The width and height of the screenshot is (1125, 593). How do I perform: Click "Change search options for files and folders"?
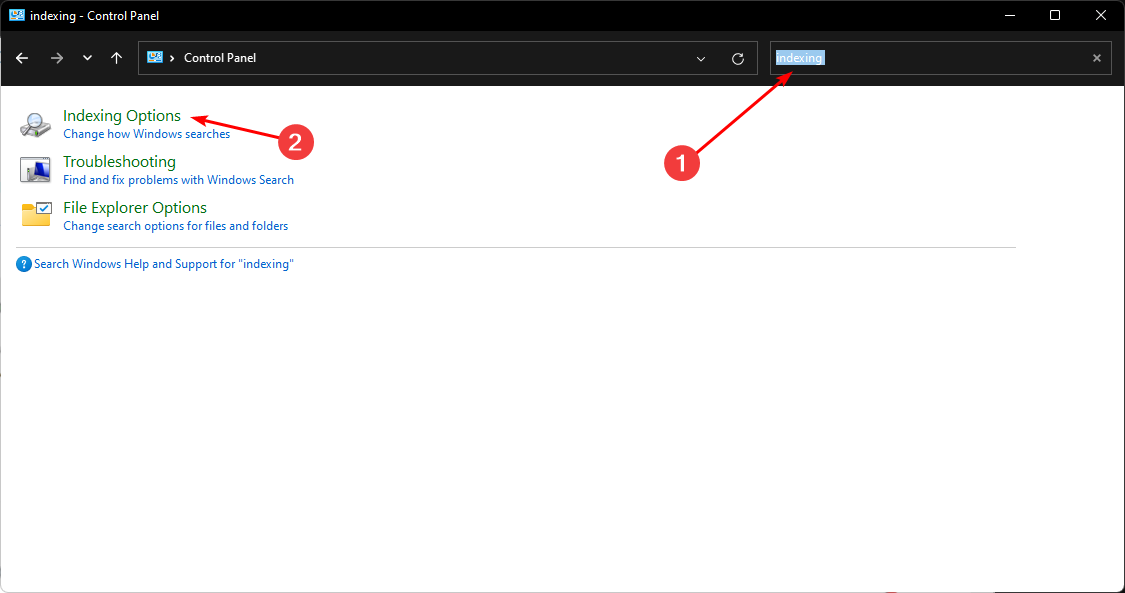[176, 226]
